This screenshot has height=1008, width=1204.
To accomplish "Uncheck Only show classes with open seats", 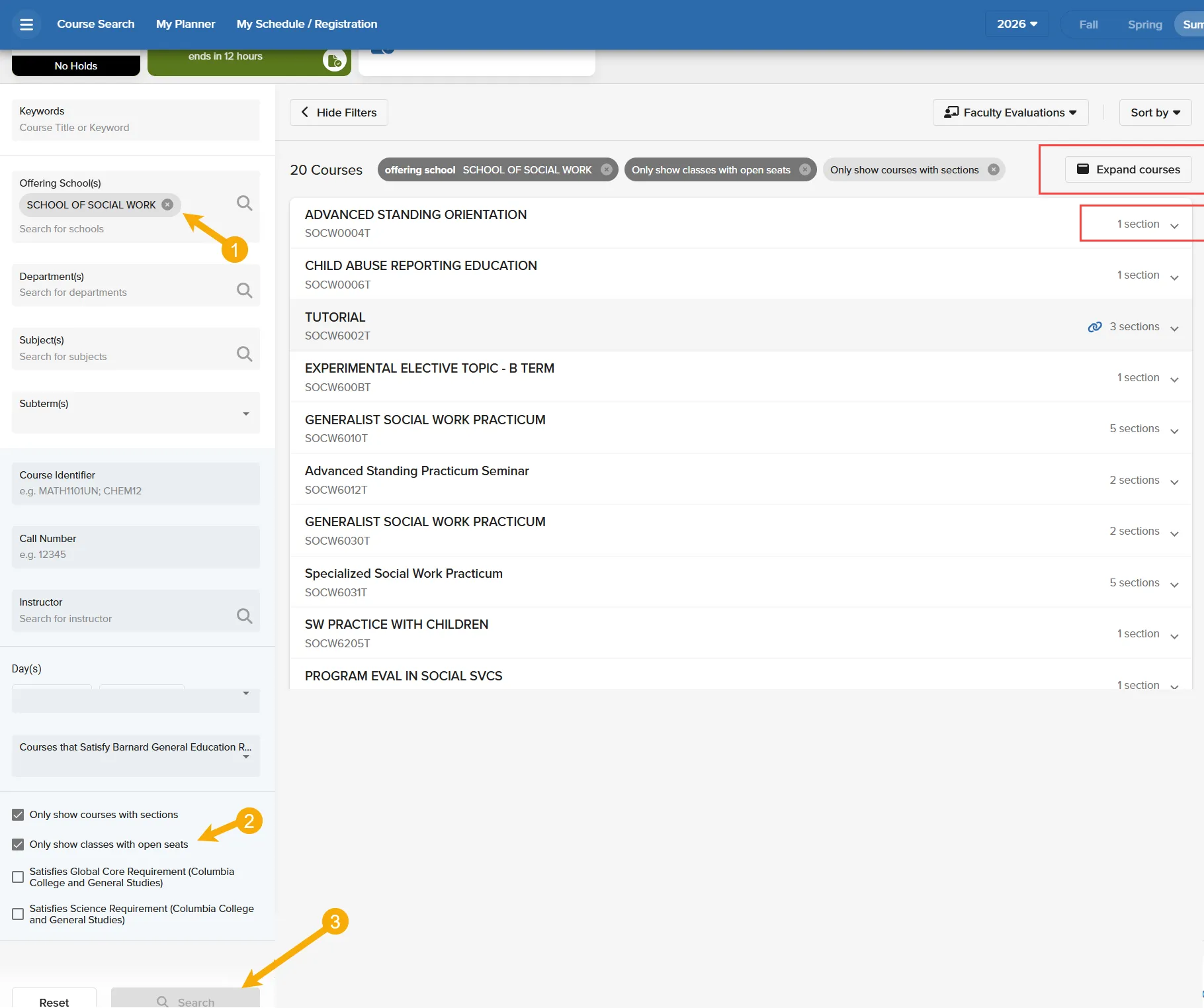I will [x=18, y=845].
